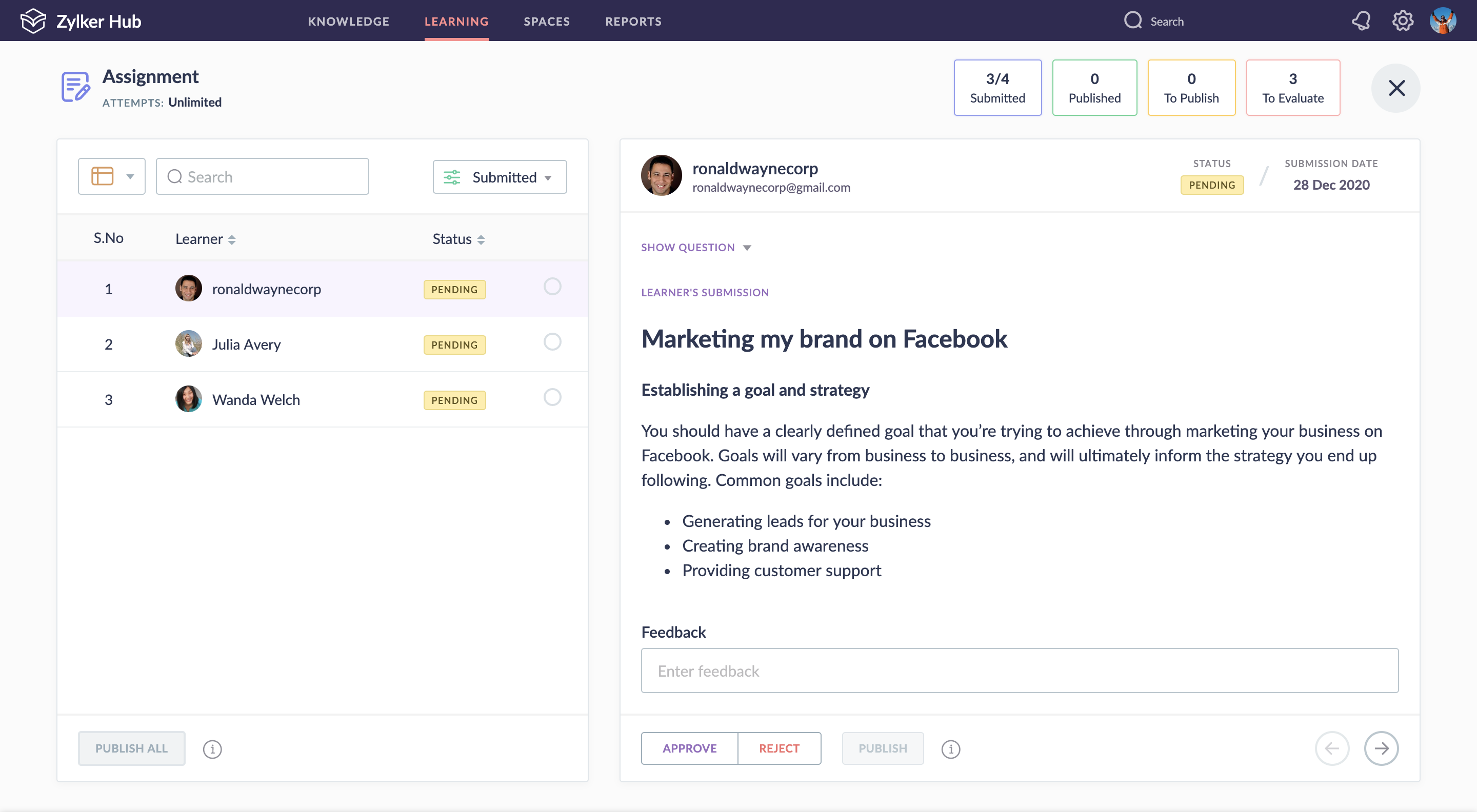Click the Approve button

pos(689,748)
